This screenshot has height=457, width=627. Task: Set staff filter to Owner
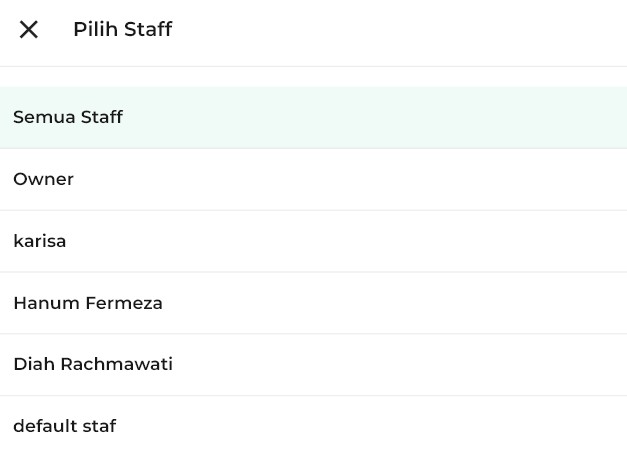tap(44, 179)
